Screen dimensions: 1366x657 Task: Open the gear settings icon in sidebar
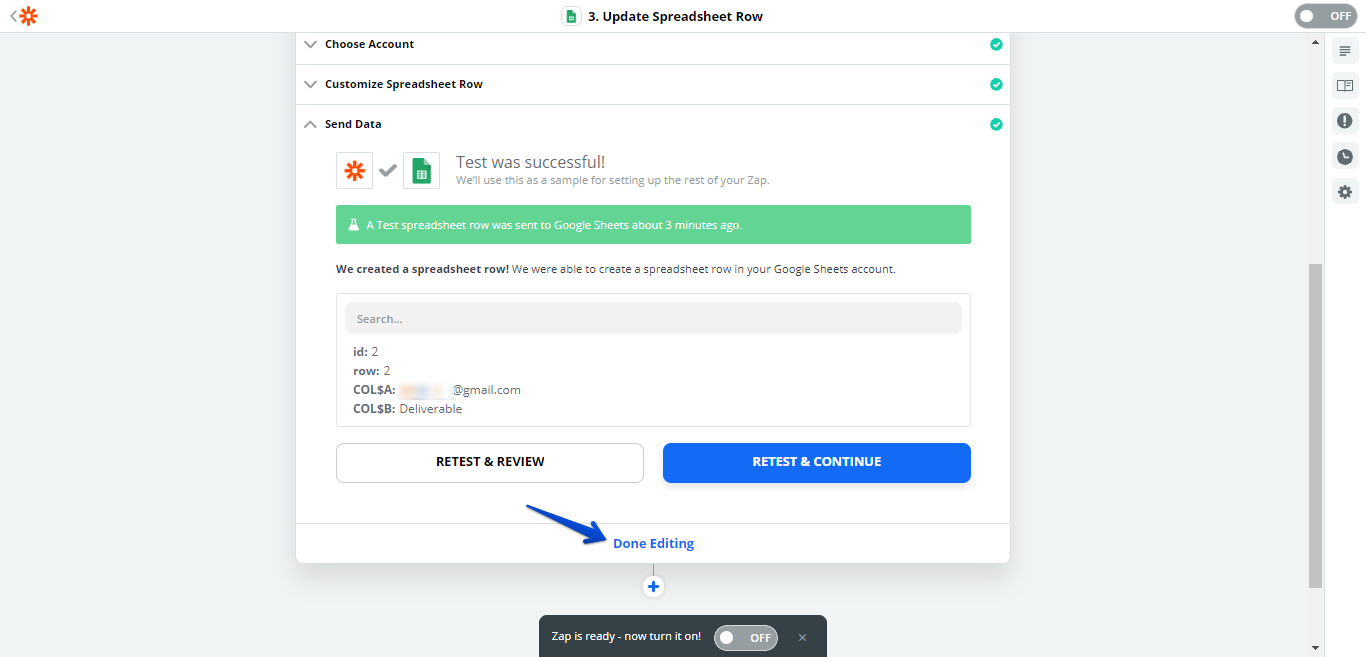(x=1345, y=191)
